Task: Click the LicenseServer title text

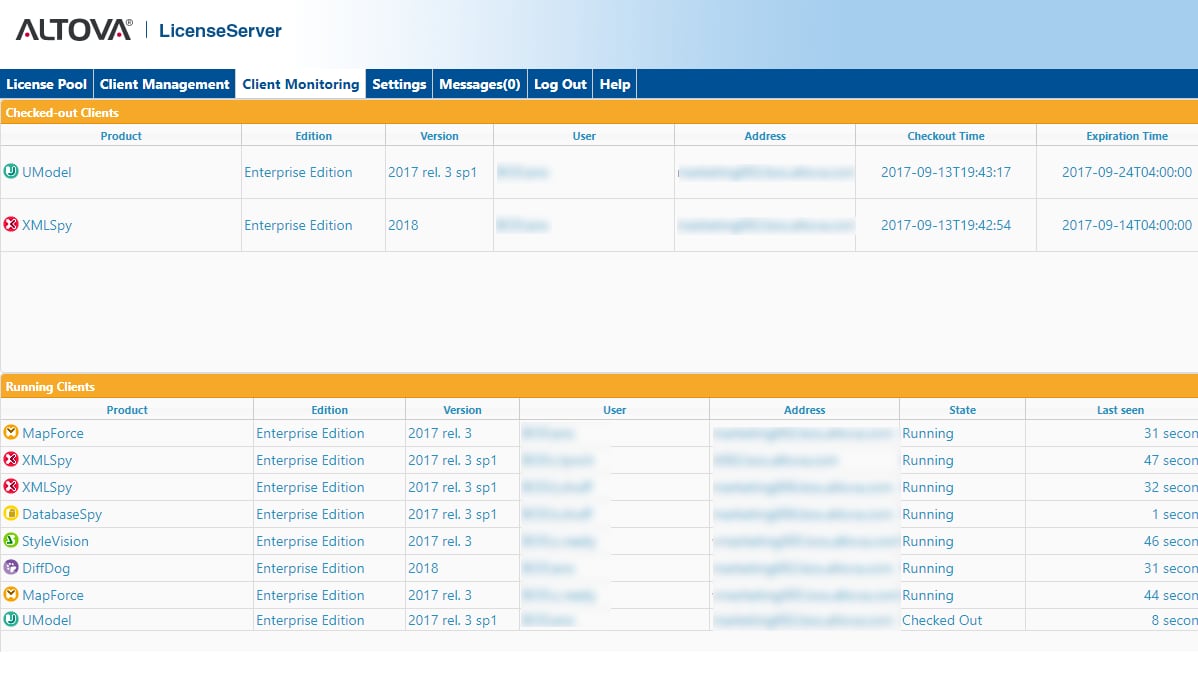Action: click(x=220, y=31)
